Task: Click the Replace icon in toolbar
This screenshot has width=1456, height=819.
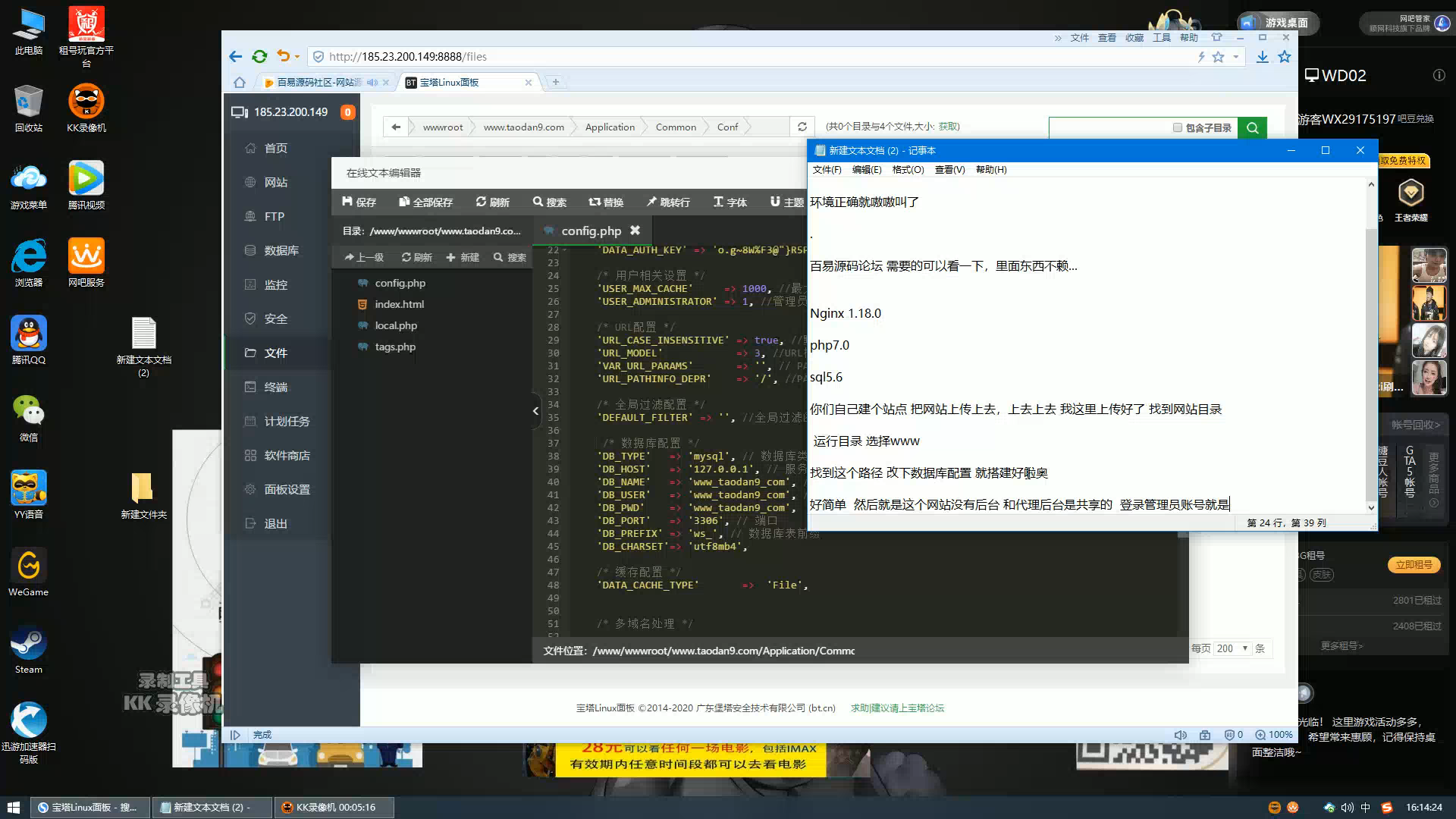Action: pos(606,202)
